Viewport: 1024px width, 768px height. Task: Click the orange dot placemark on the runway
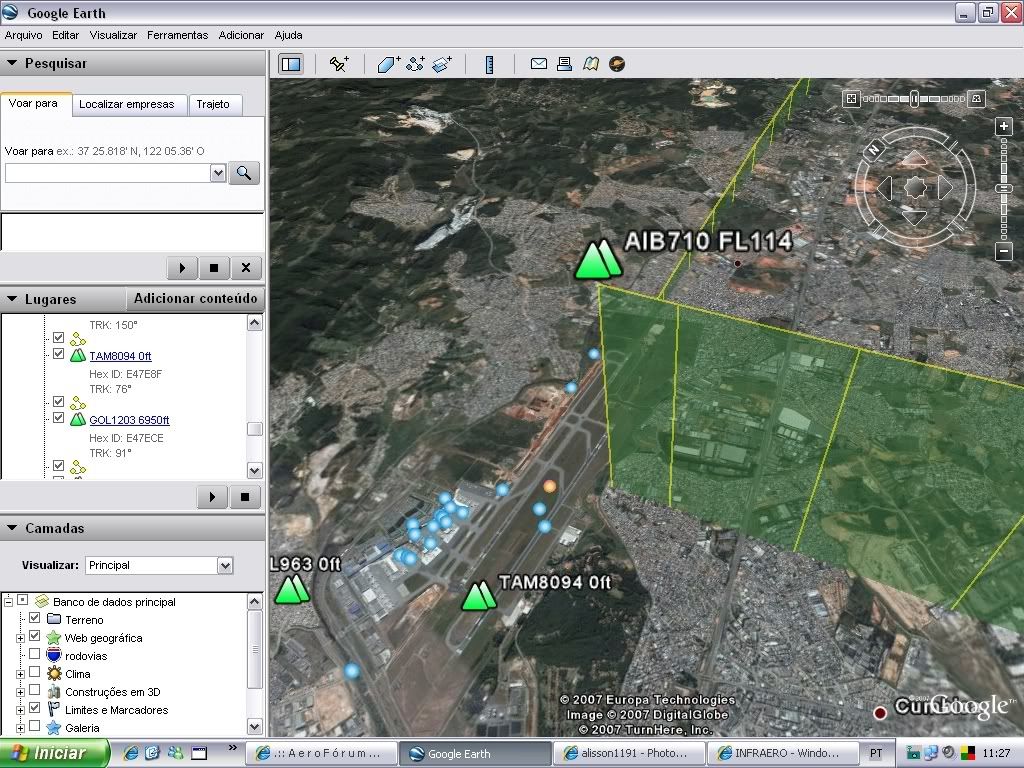[550, 486]
